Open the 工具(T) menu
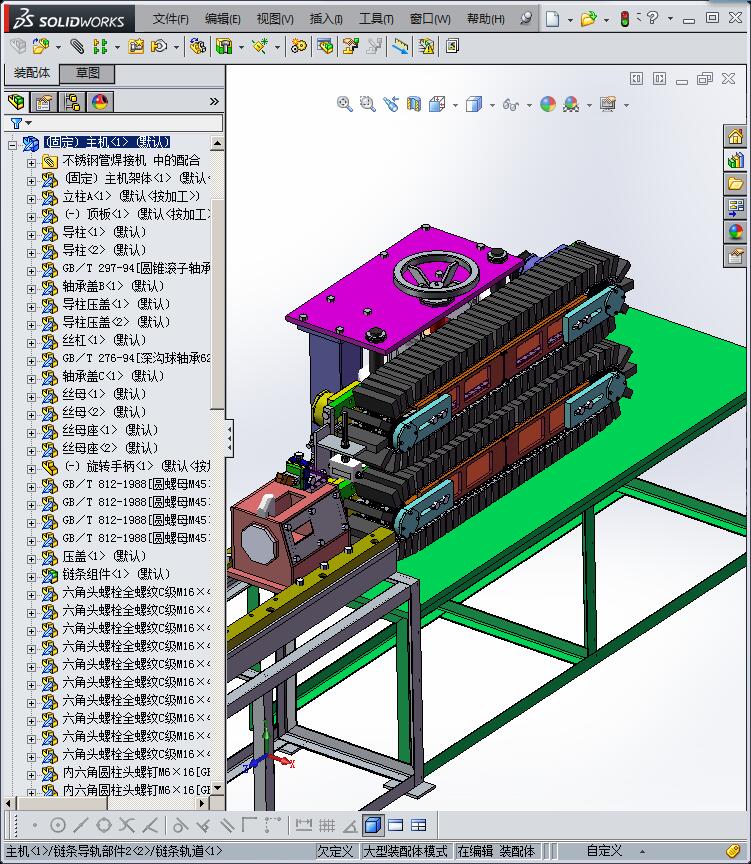751x864 pixels. (376, 19)
